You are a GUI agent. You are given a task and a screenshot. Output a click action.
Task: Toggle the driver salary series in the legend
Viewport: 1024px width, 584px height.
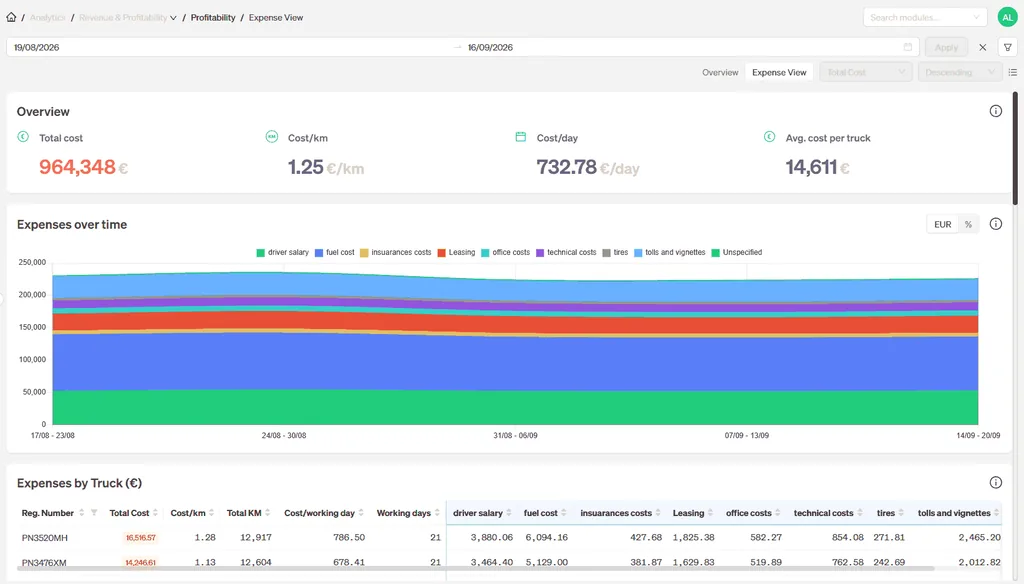pyautogui.click(x=282, y=252)
